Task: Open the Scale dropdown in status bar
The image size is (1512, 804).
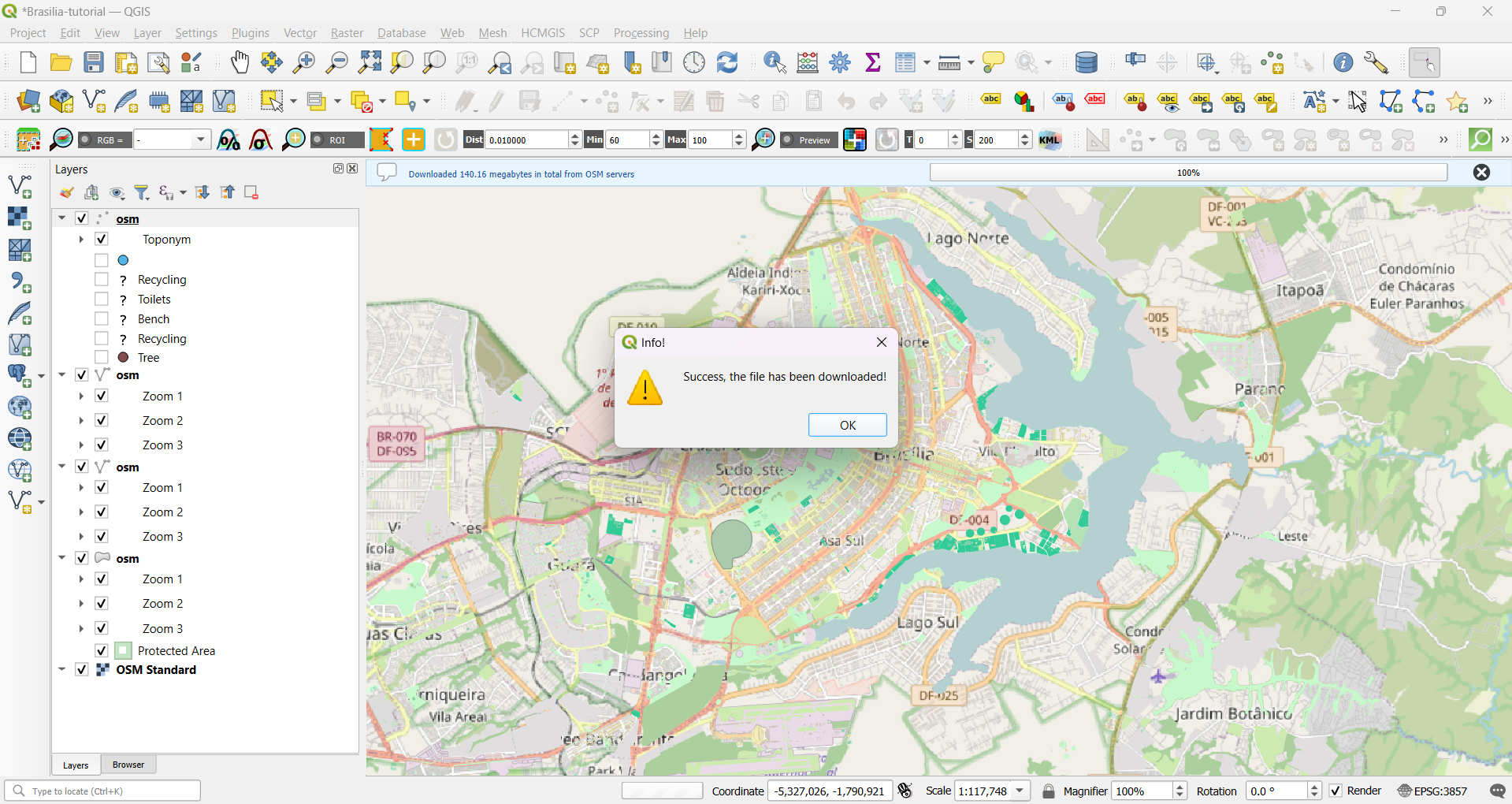Action: coord(1020,791)
